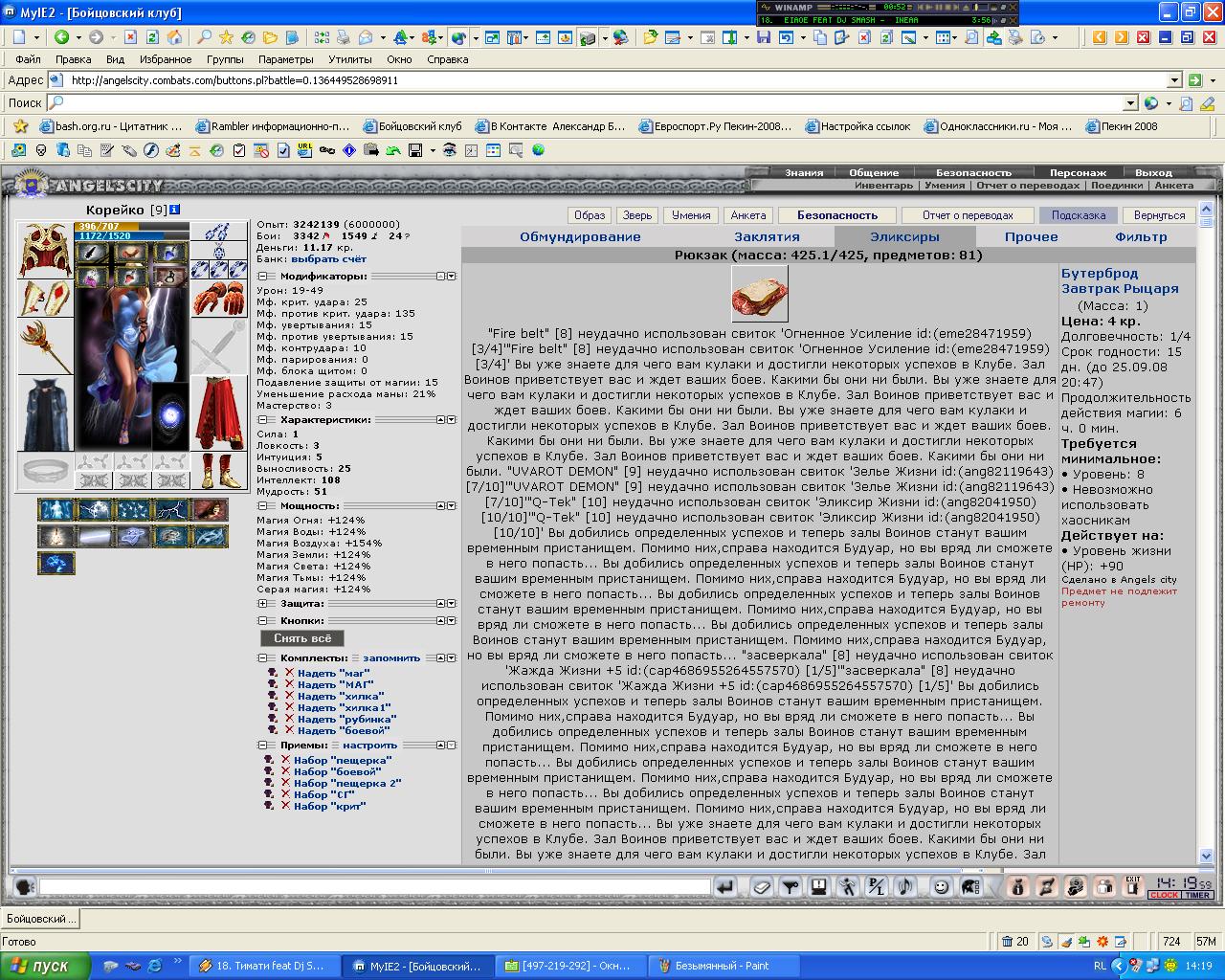Image resolution: width=1225 pixels, height=980 pixels.
Task: Click the browser Back arrow button
Action: (61, 37)
